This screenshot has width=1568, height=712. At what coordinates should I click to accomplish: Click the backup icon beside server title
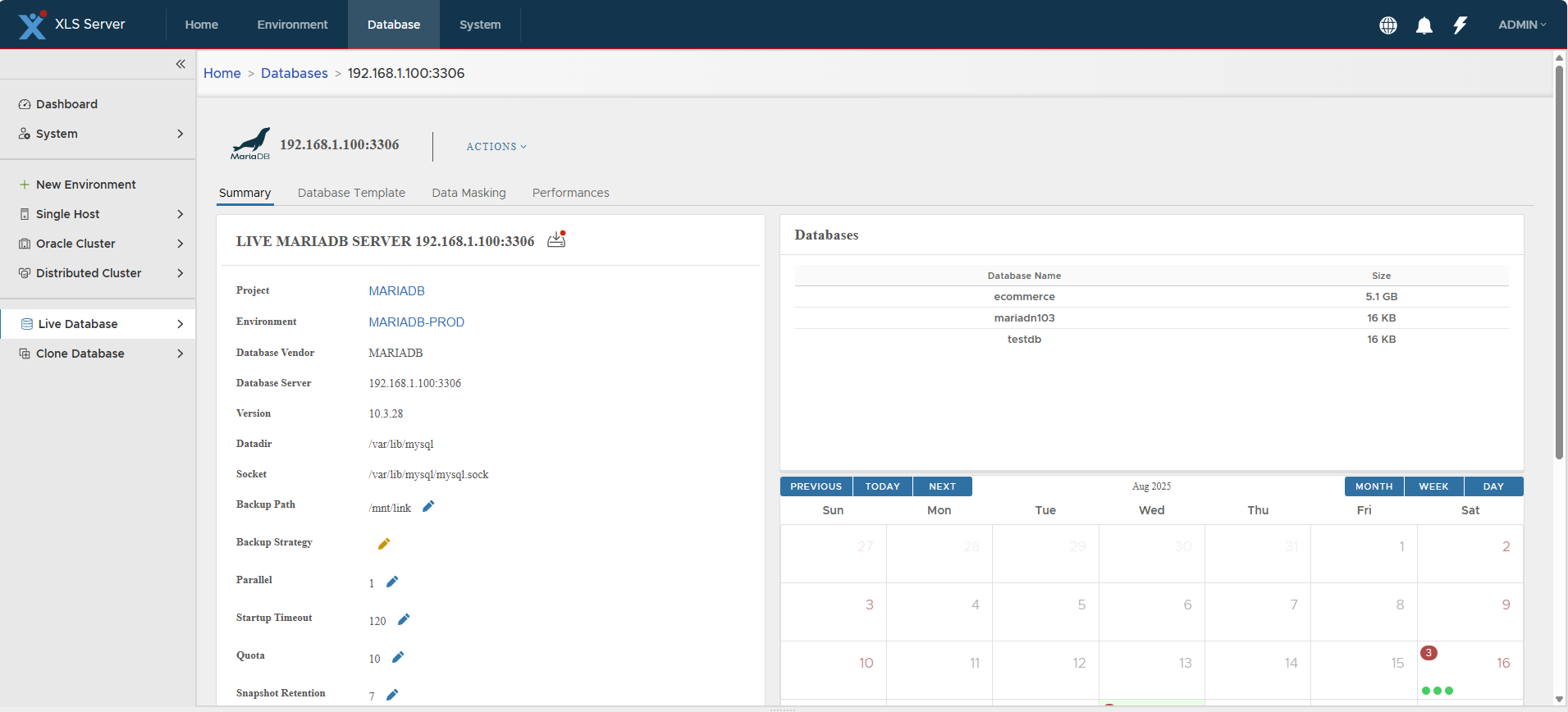click(556, 240)
